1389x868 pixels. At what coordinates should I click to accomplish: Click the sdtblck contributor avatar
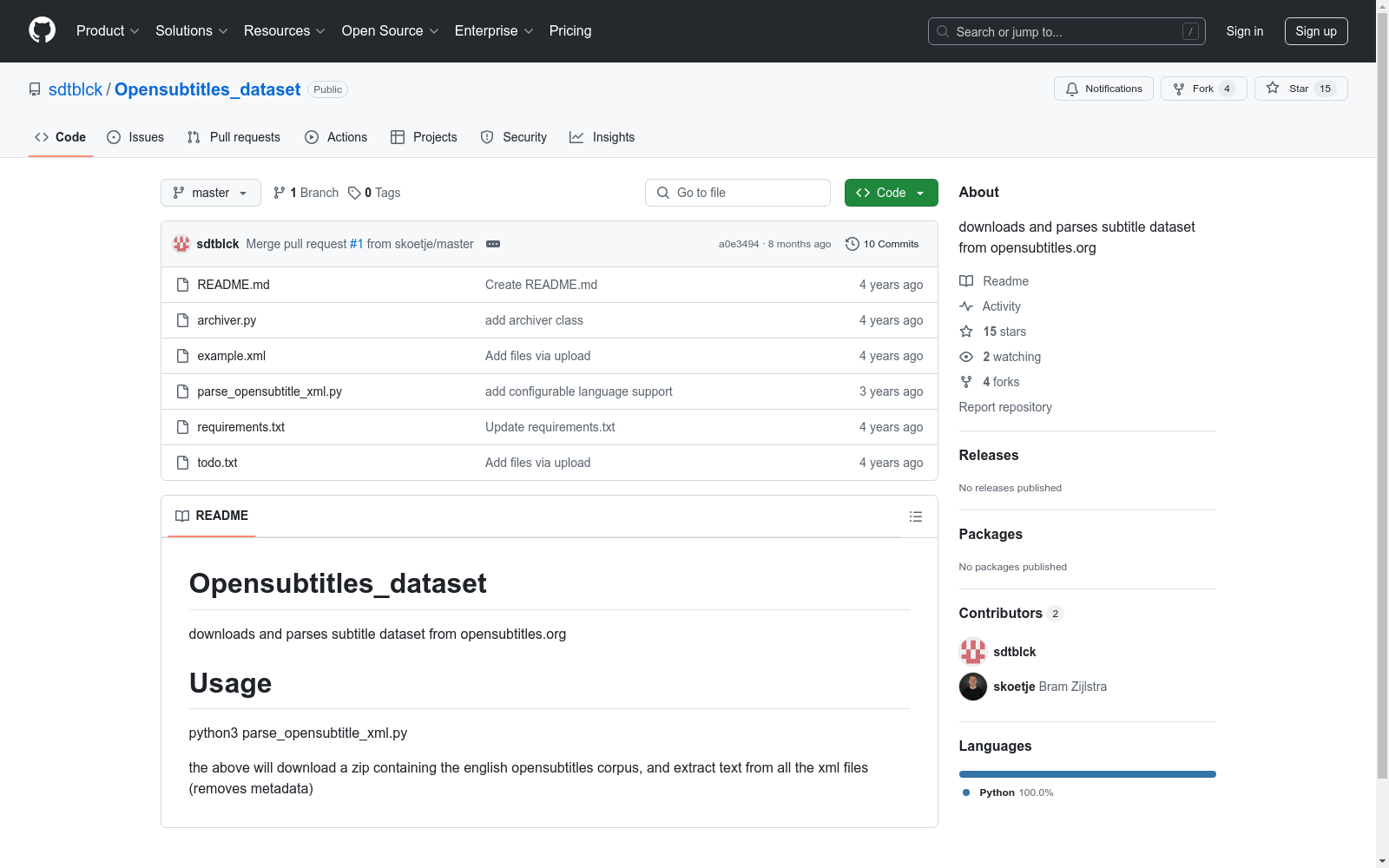(973, 652)
